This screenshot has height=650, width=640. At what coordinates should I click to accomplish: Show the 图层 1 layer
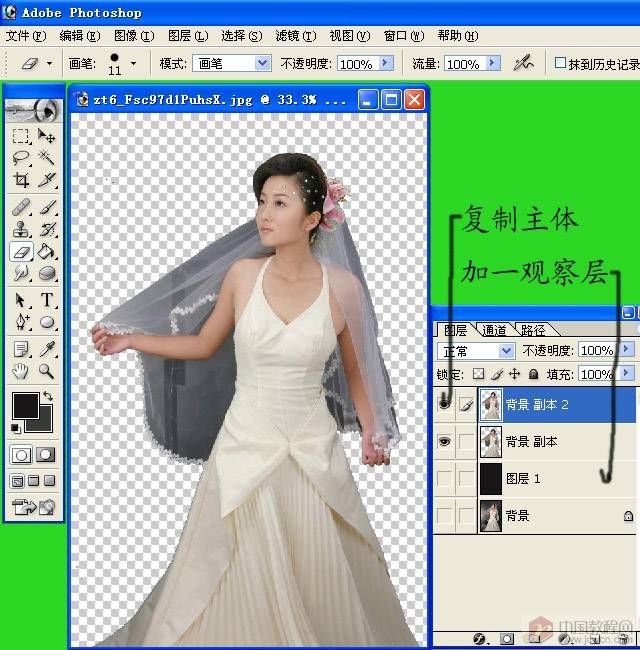(x=444, y=479)
